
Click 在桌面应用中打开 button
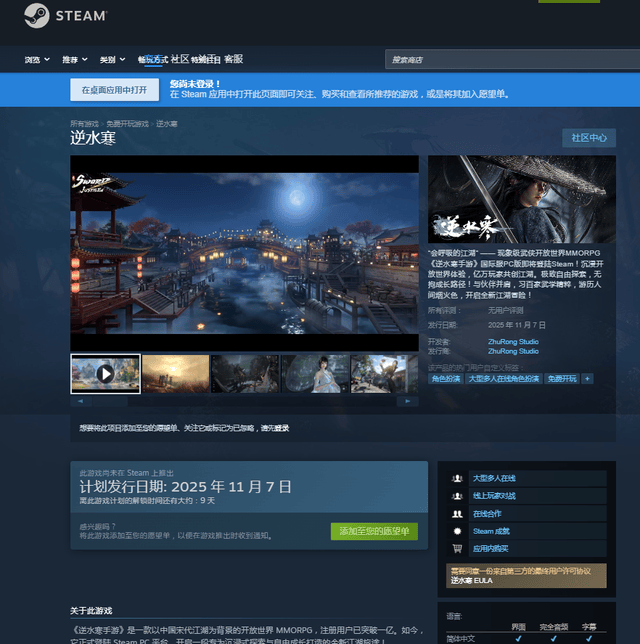[x=114, y=90]
